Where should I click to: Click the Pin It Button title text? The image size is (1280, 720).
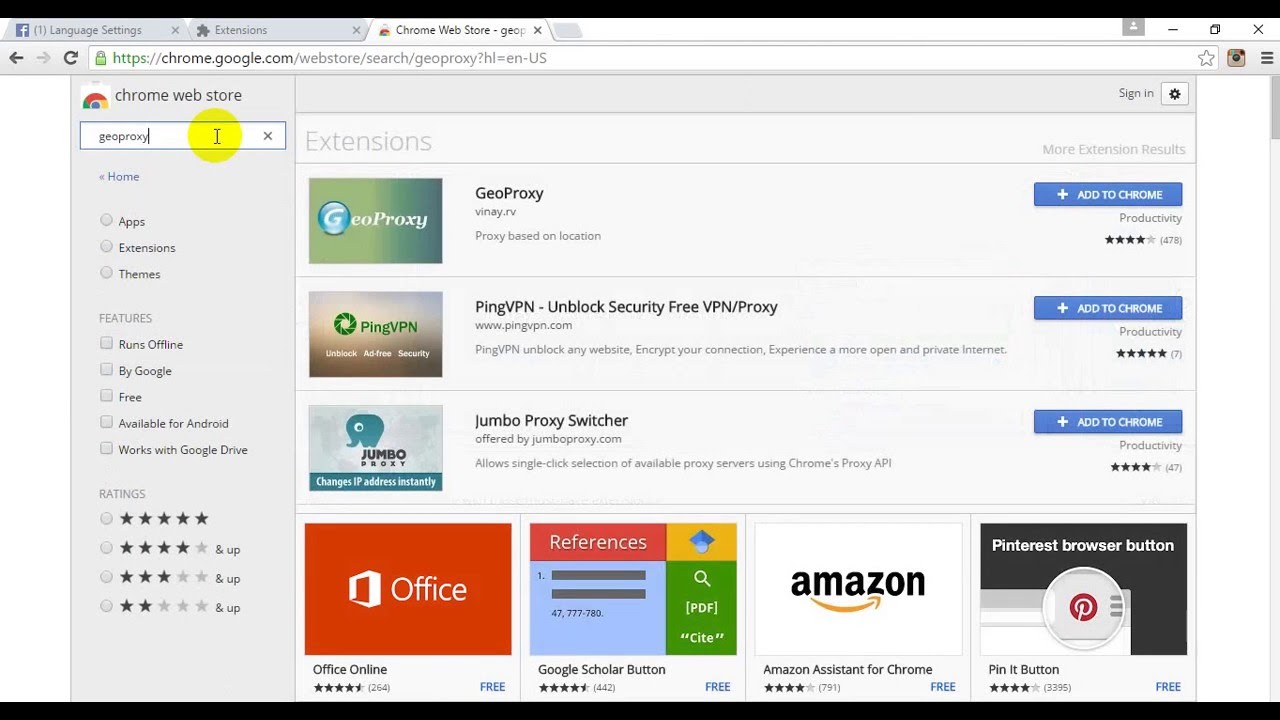click(1024, 670)
